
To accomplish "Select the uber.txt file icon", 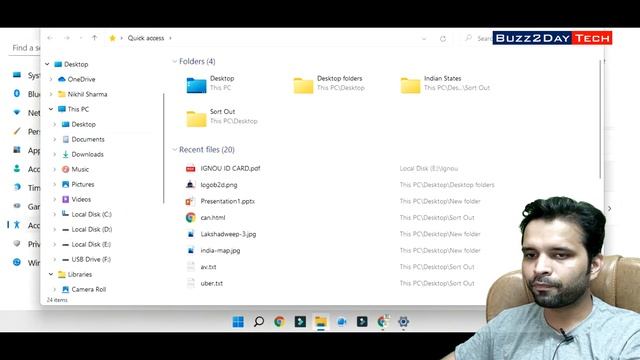I will 191,283.
